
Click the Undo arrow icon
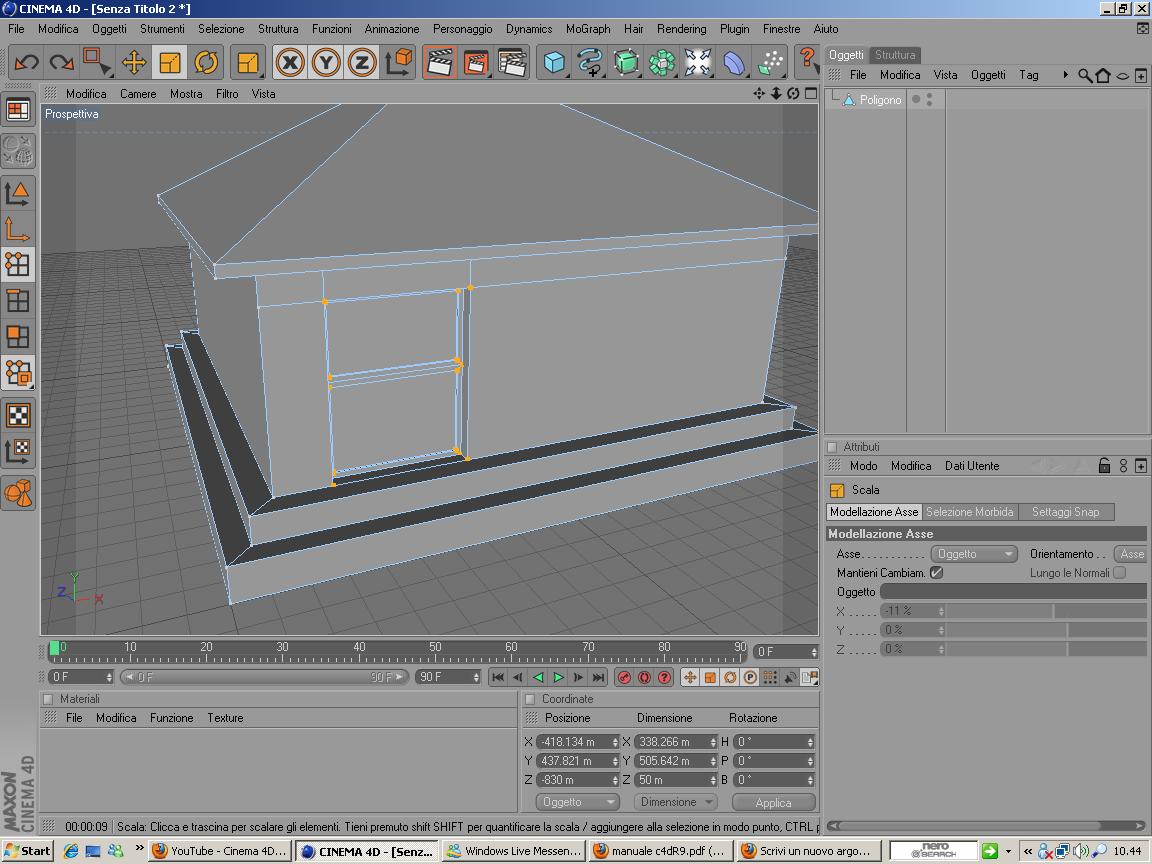26,62
